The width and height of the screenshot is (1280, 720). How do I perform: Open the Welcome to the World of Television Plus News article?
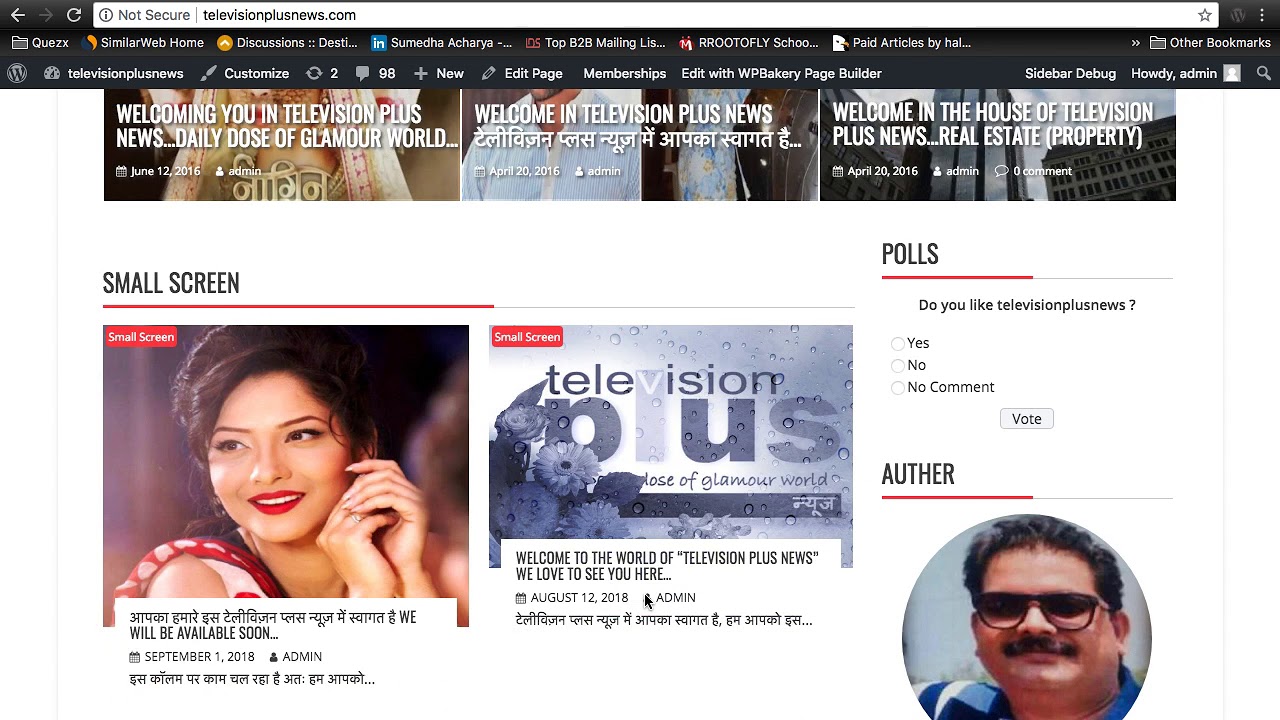pos(667,566)
